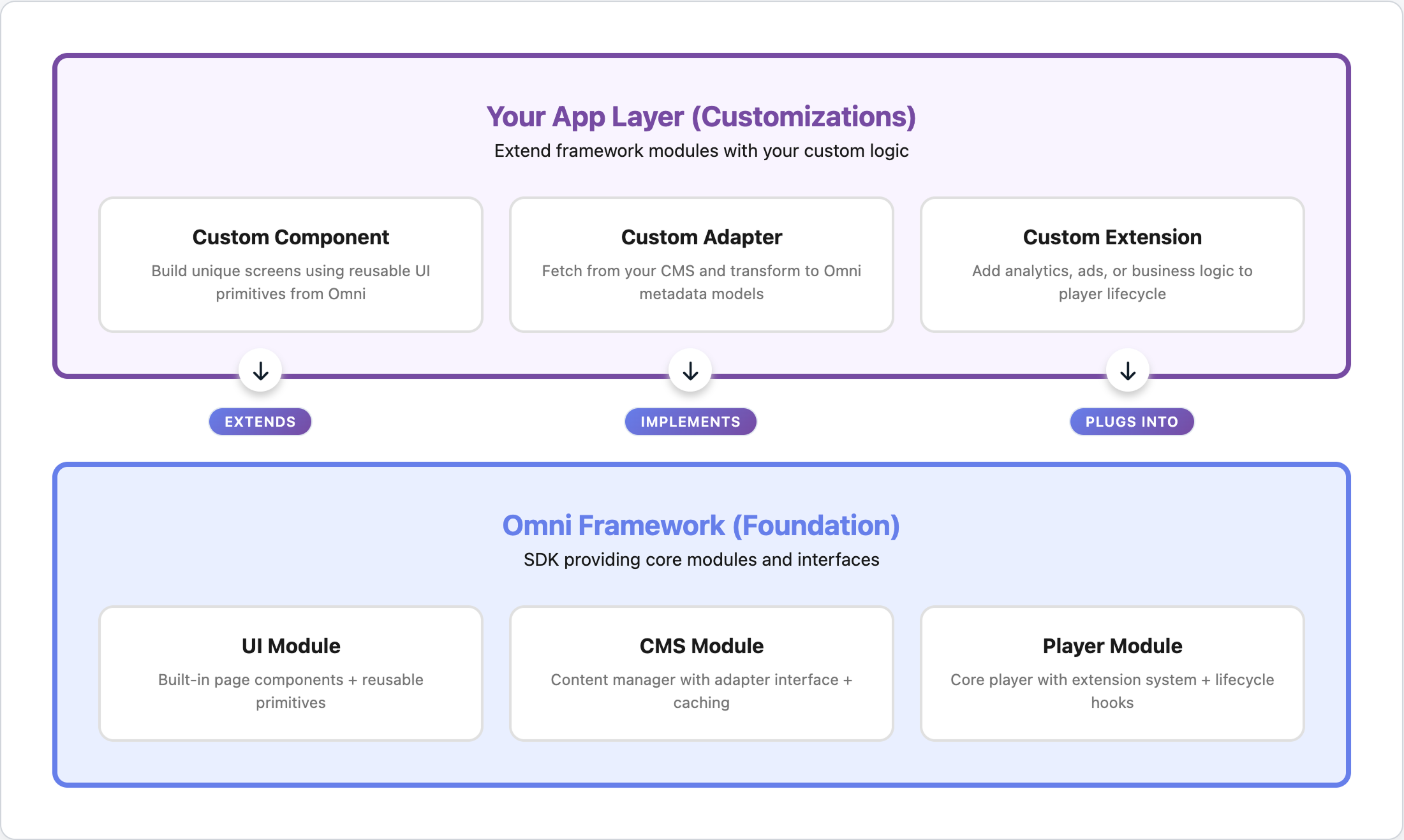Click description Build unique screens using reusable UI

click(x=291, y=283)
